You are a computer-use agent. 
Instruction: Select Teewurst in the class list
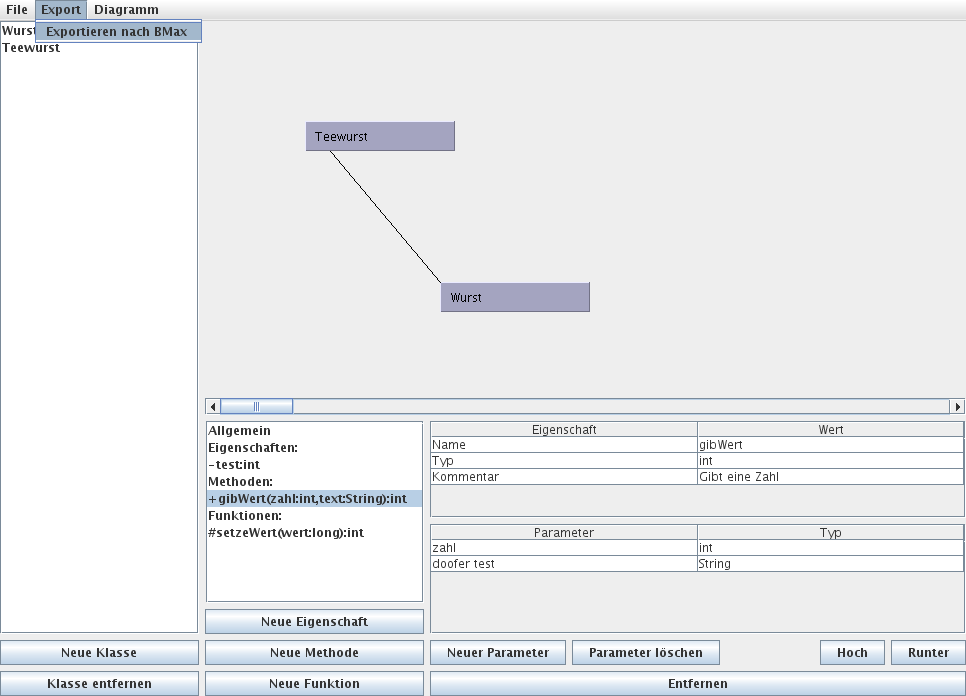(x=31, y=48)
